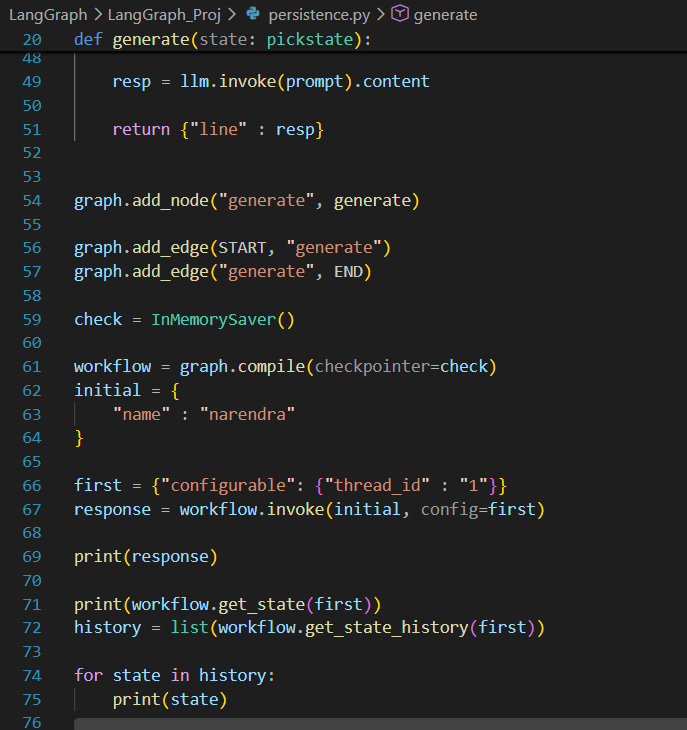Click the check variable on line 59
The height and width of the screenshot is (730, 687).
click(x=98, y=320)
